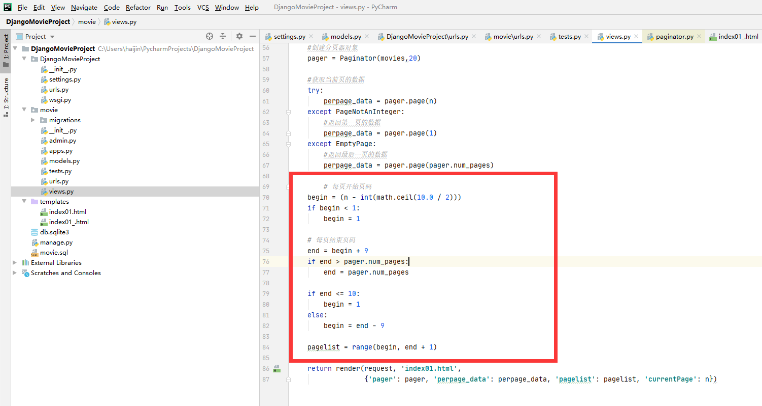This screenshot has height=406, width=762.
Task: Hide the Project tool window
Action: tap(253, 36)
